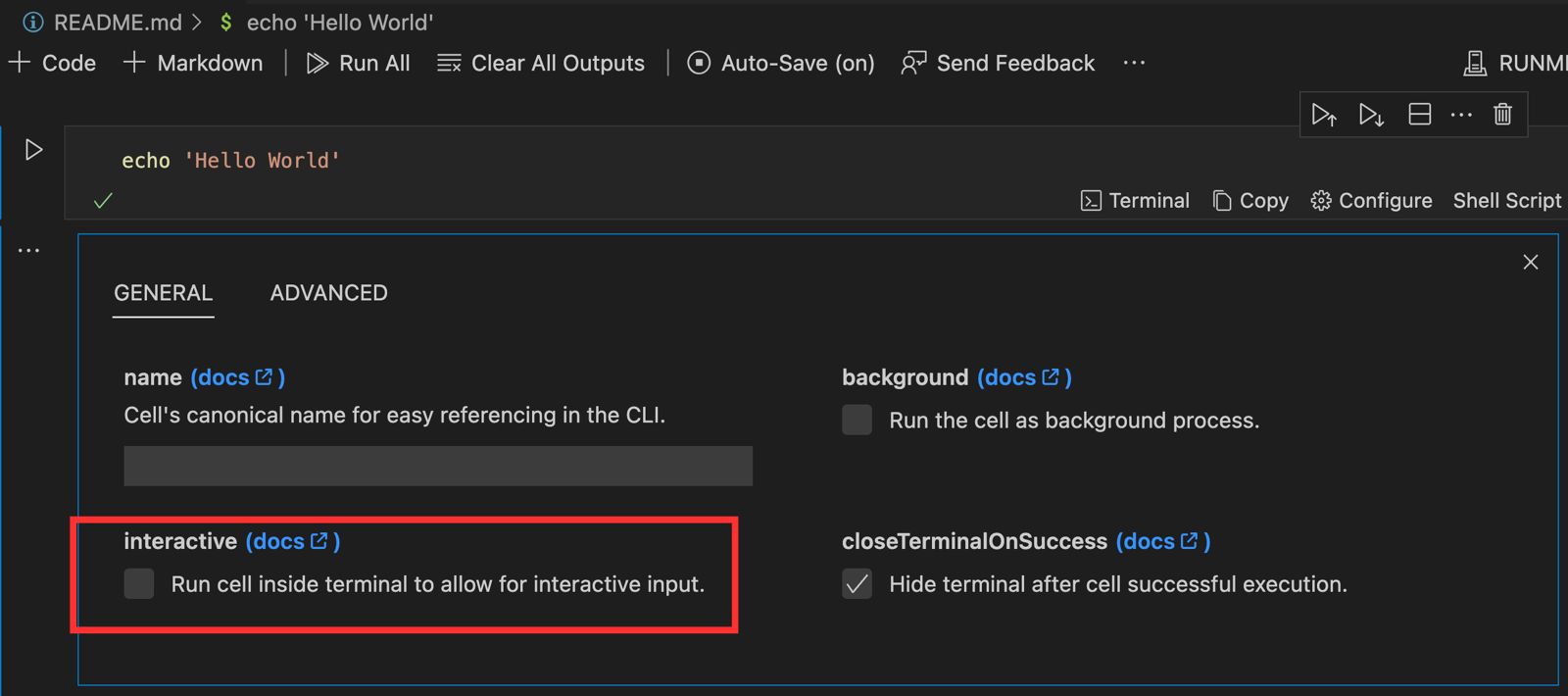1568x696 pixels.
Task: Check the background process option
Action: pyautogui.click(x=857, y=420)
